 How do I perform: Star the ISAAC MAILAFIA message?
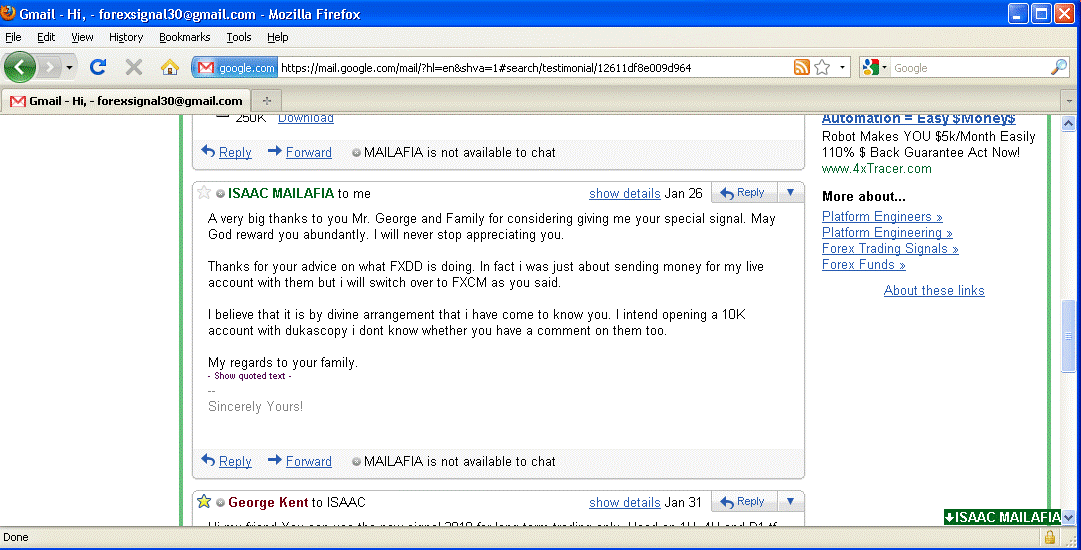tap(203, 192)
